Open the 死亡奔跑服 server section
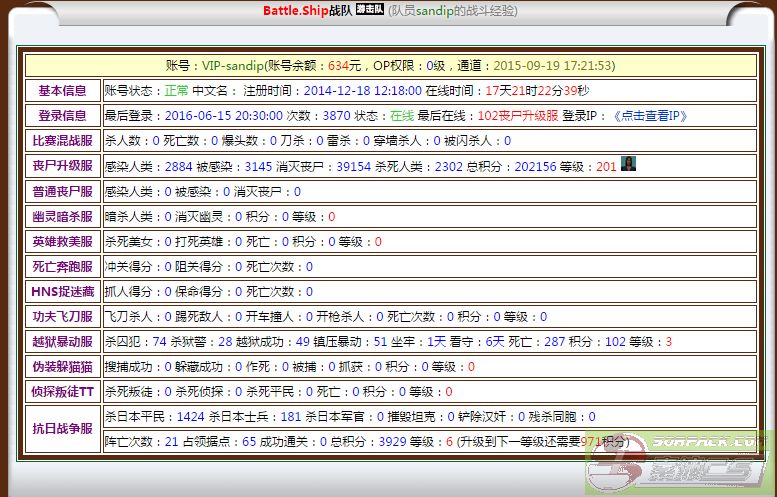The width and height of the screenshot is (777, 497). coord(62,266)
